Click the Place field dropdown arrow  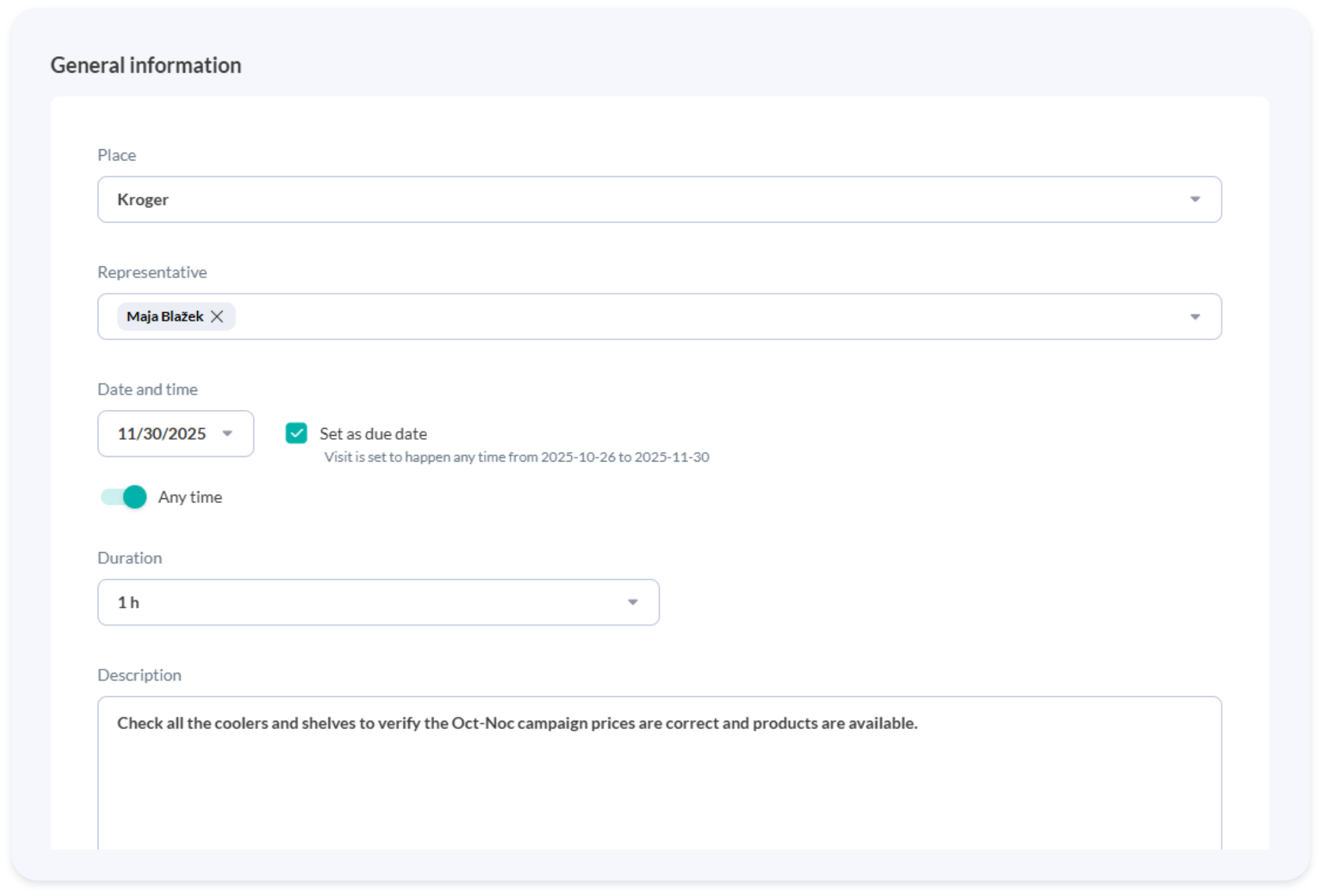tap(1195, 199)
